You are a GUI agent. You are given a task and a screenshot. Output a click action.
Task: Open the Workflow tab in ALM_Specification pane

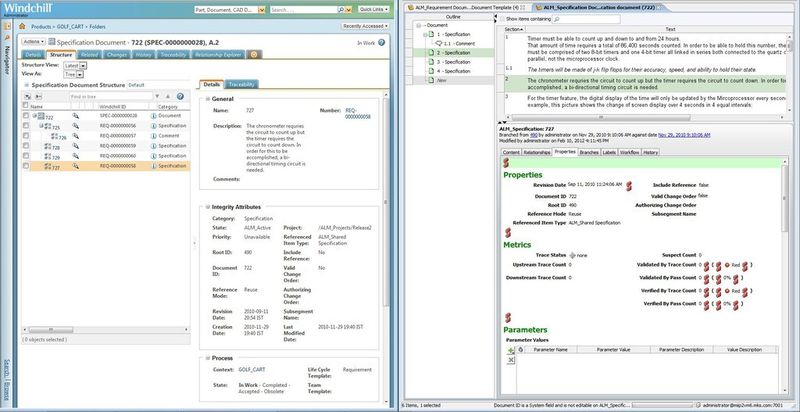629,152
